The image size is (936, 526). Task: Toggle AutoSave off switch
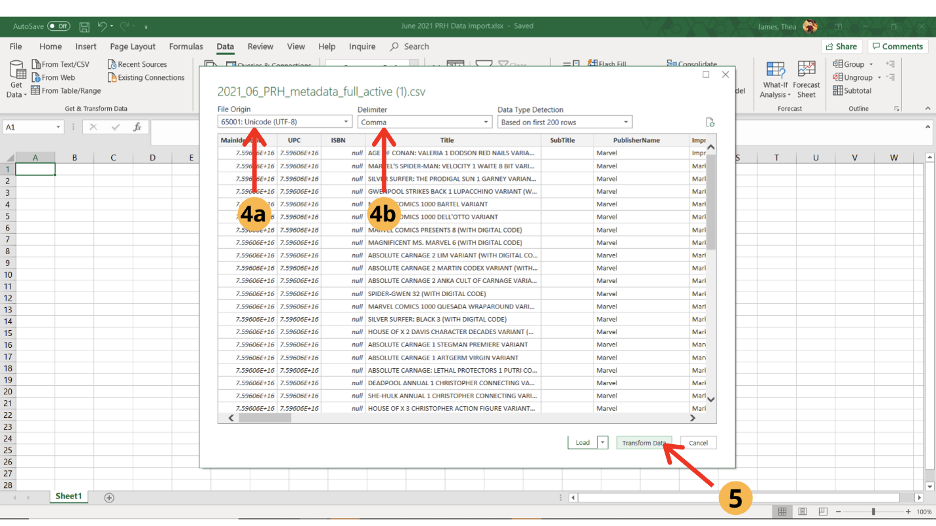pyautogui.click(x=58, y=26)
